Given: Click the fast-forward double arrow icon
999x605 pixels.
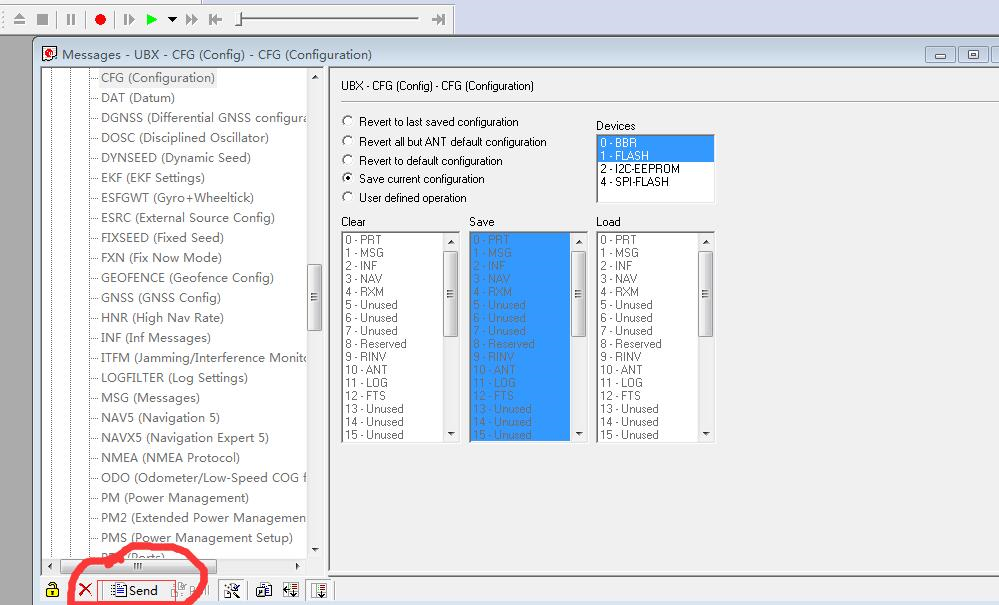Looking at the screenshot, I should click(x=192, y=19).
